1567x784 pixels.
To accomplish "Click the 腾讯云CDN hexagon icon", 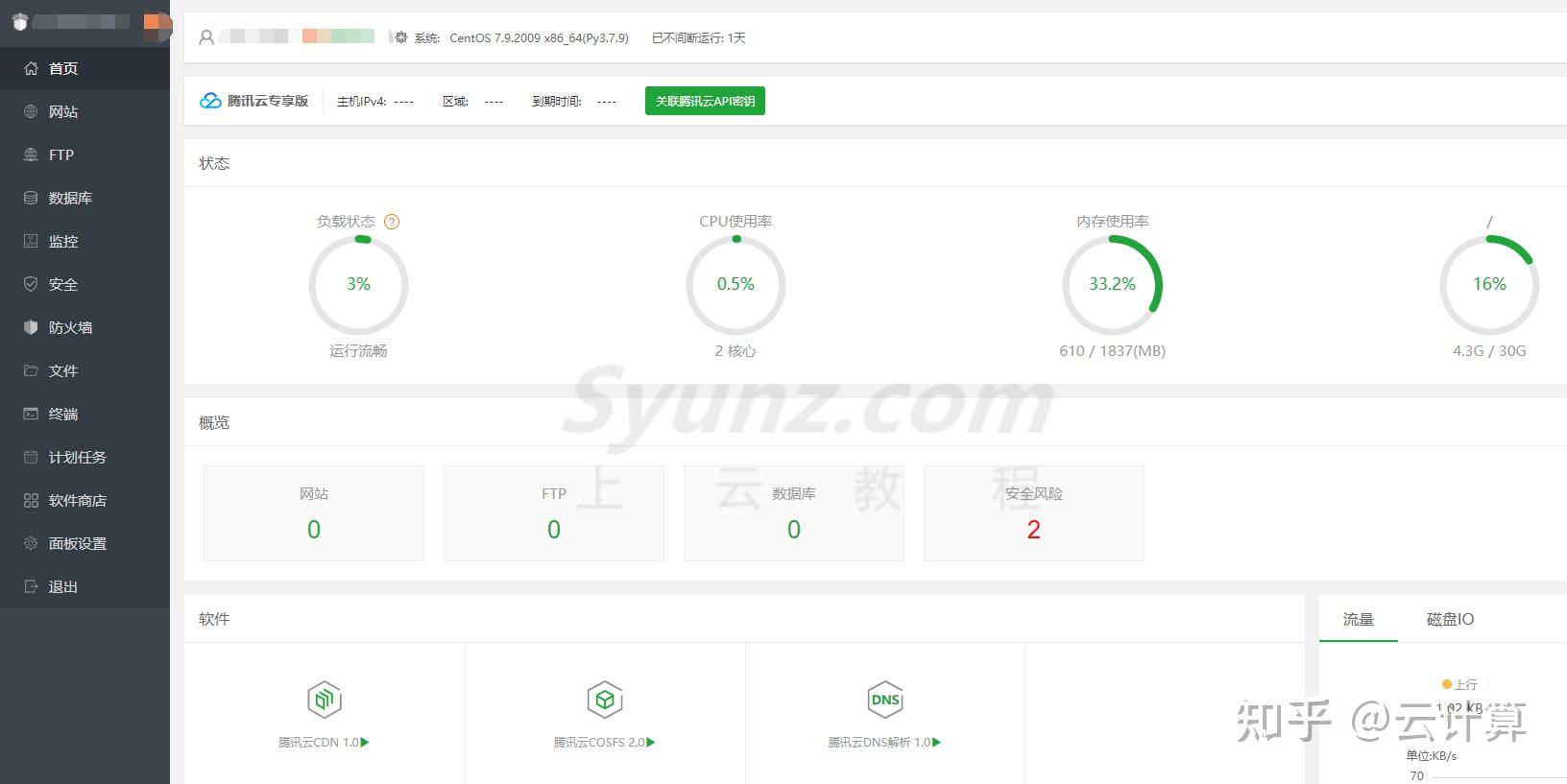I will 325,700.
